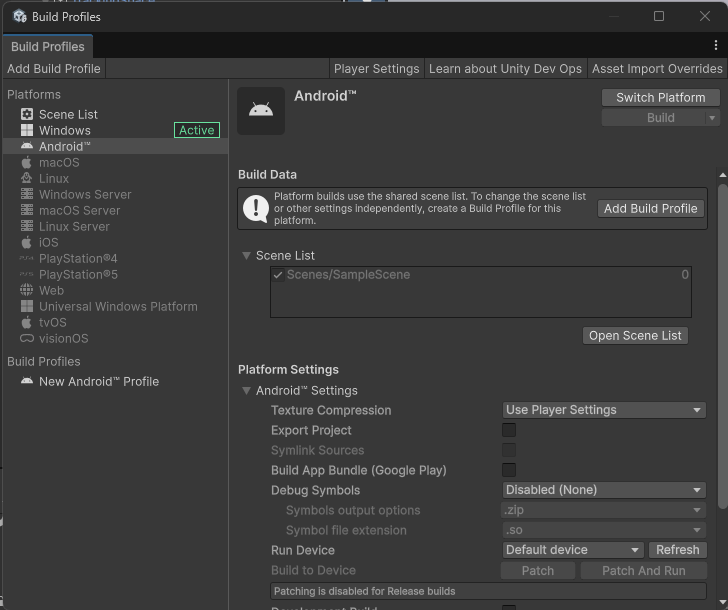
Task: Select the Universal Windows Platform row
Action: click(115, 306)
